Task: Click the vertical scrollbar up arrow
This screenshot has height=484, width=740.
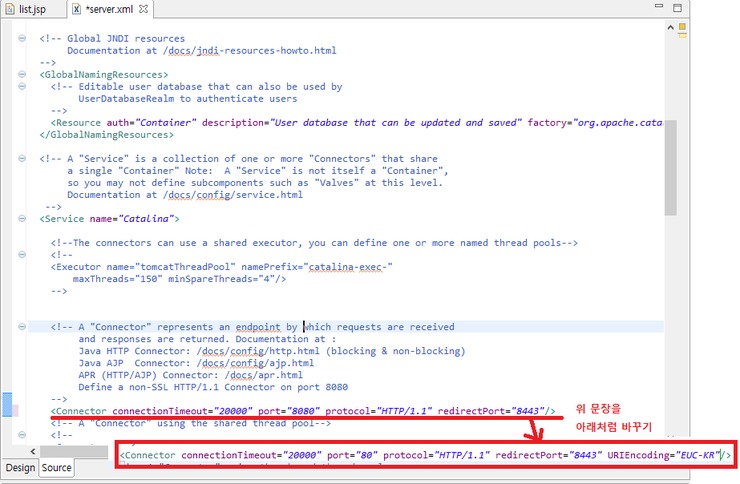Action: pyautogui.click(x=671, y=29)
